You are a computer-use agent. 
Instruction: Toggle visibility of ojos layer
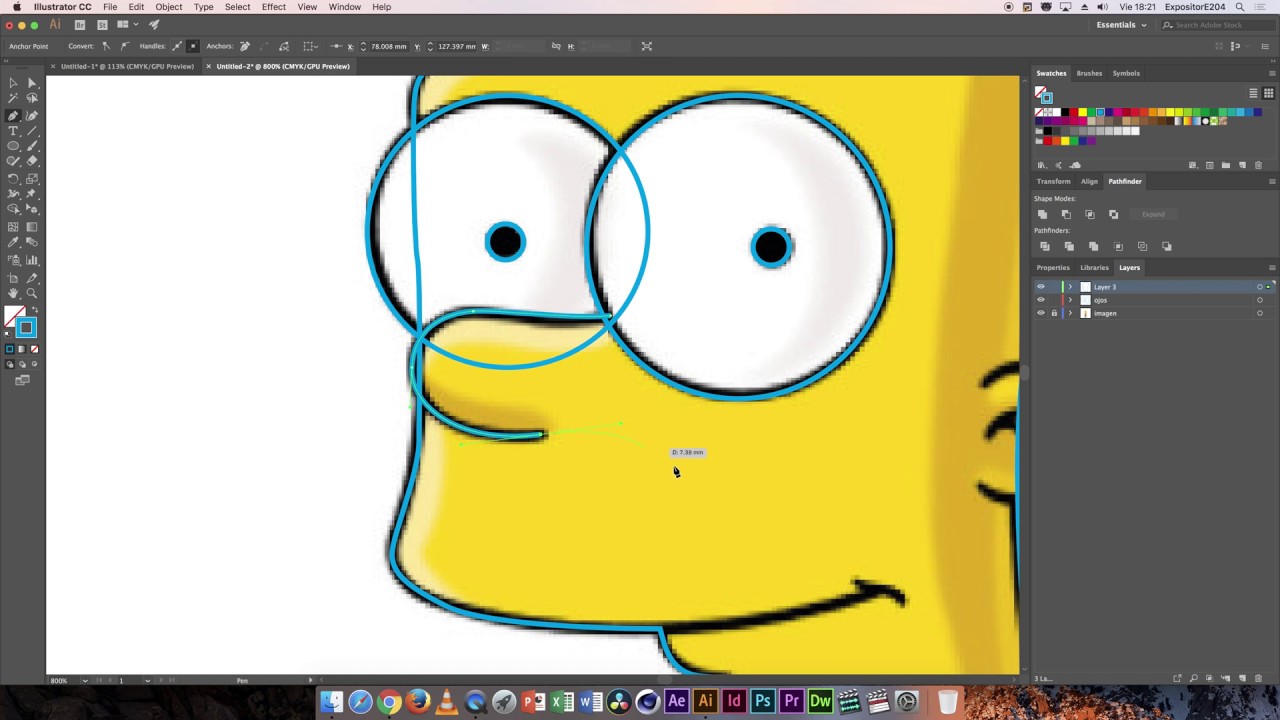(x=1040, y=300)
